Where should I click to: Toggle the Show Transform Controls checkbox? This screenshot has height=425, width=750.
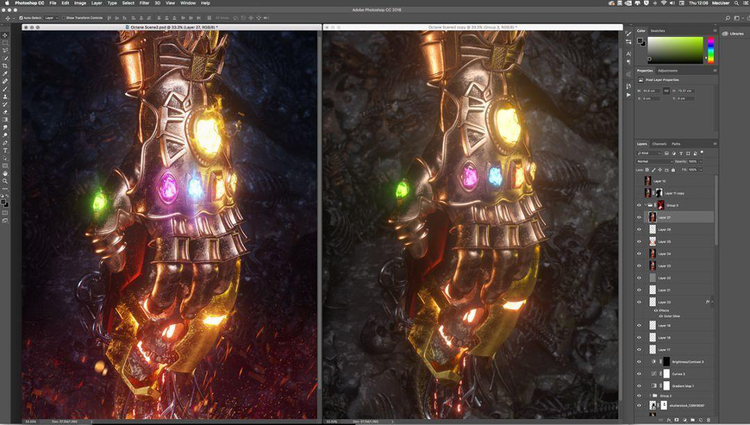(64, 18)
